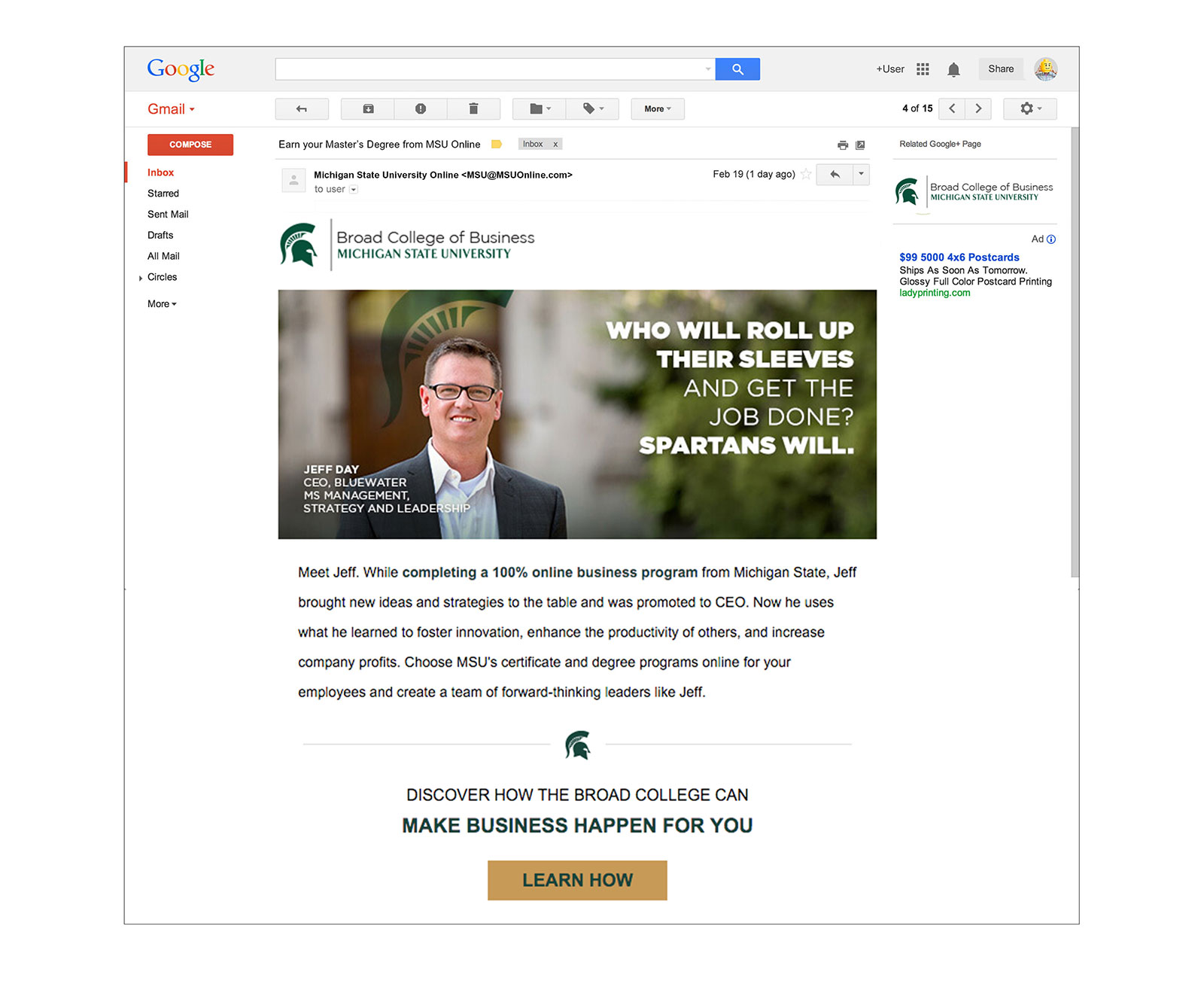Click the archive icon in toolbar
This screenshot has height=993, width=1204.
[368, 109]
